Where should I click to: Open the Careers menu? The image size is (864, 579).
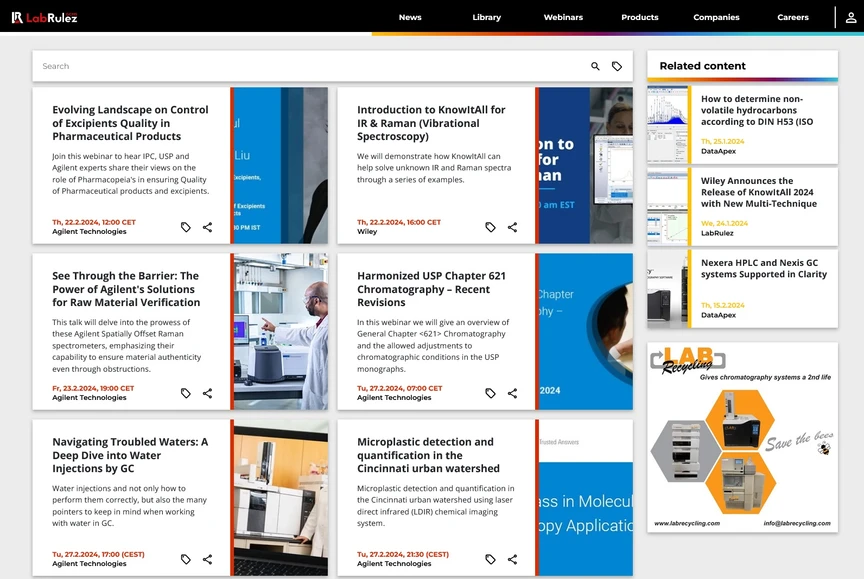(793, 18)
